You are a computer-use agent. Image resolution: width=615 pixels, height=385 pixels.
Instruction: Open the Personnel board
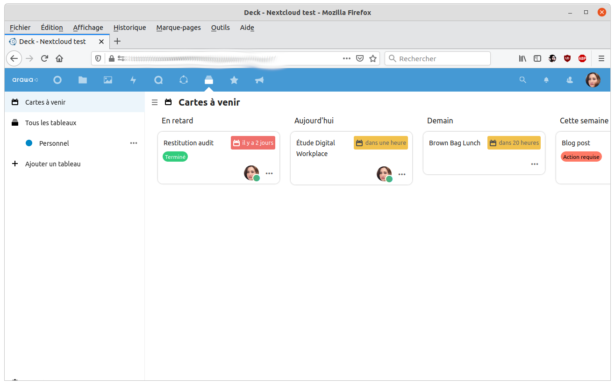tap(54, 143)
